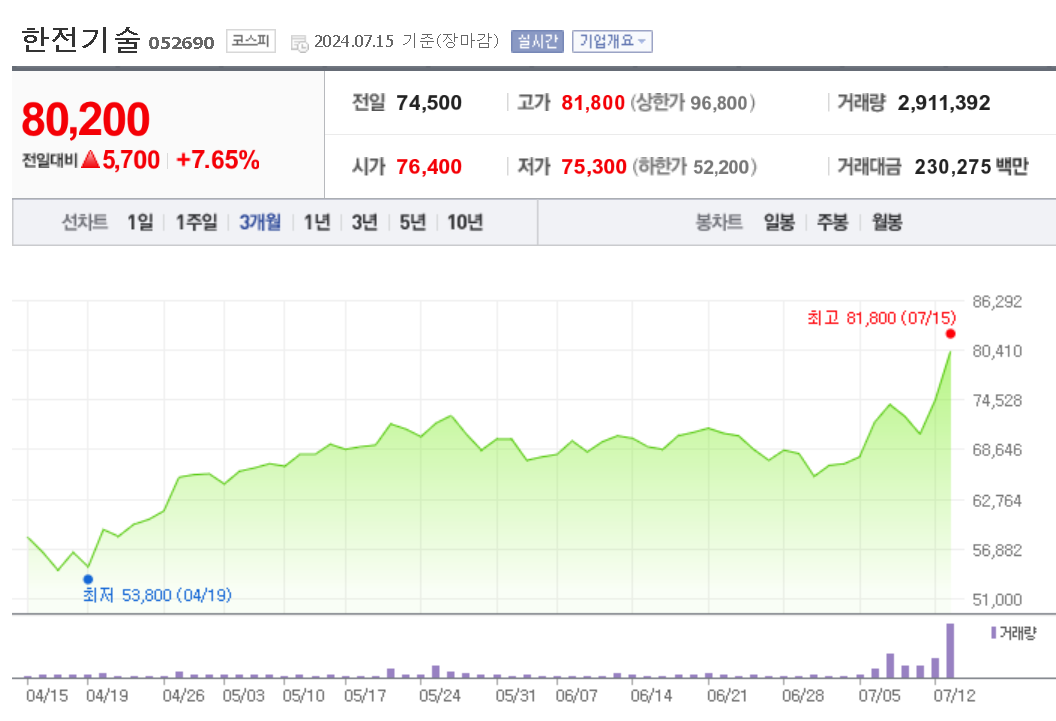Click the 코스피 market badge
Viewport: 1056px width, 721px height.
[251, 41]
